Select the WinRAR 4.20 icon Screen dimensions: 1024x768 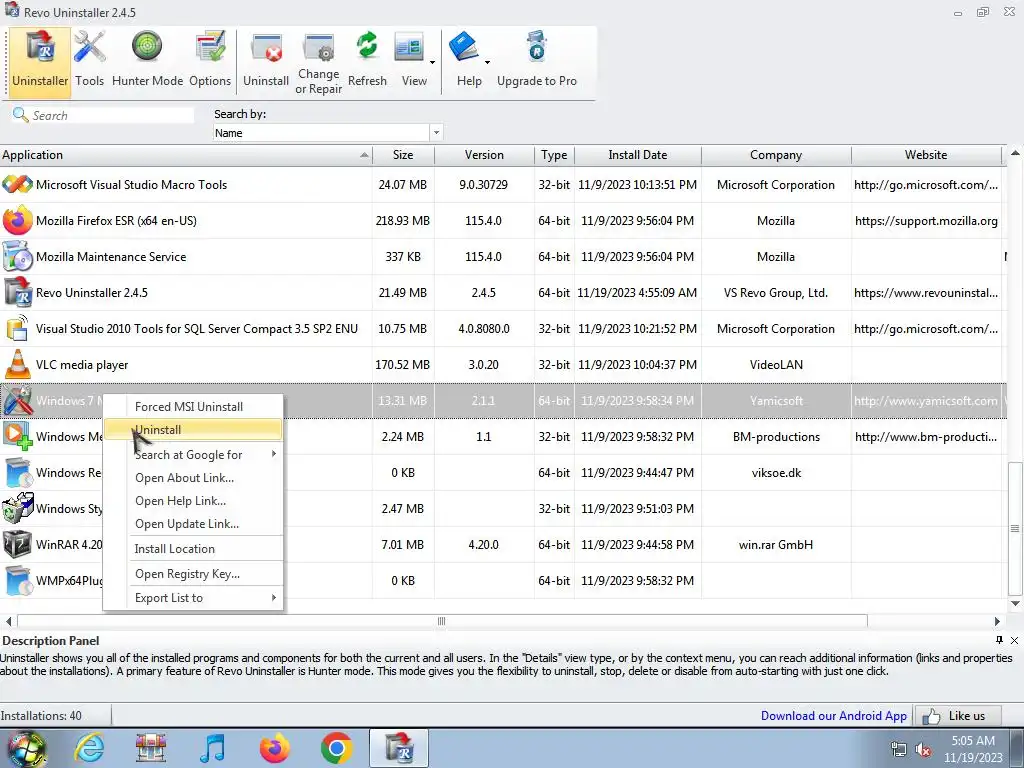tap(17, 544)
